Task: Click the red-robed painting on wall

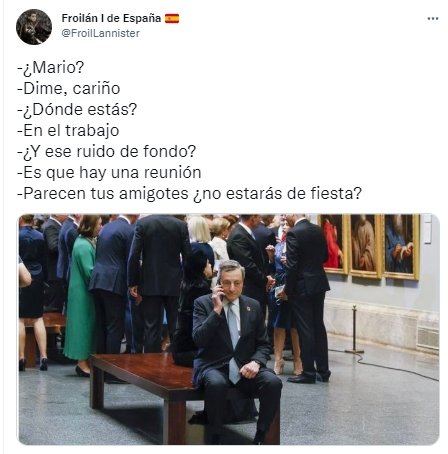Action: click(333, 244)
